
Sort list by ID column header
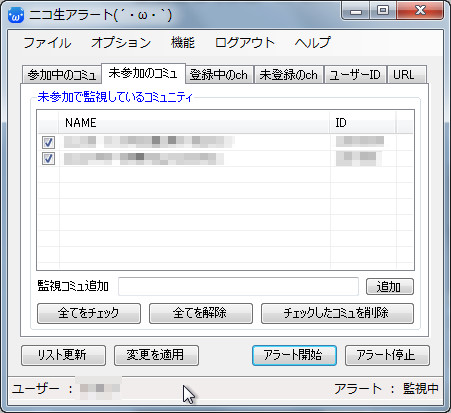tap(363, 123)
